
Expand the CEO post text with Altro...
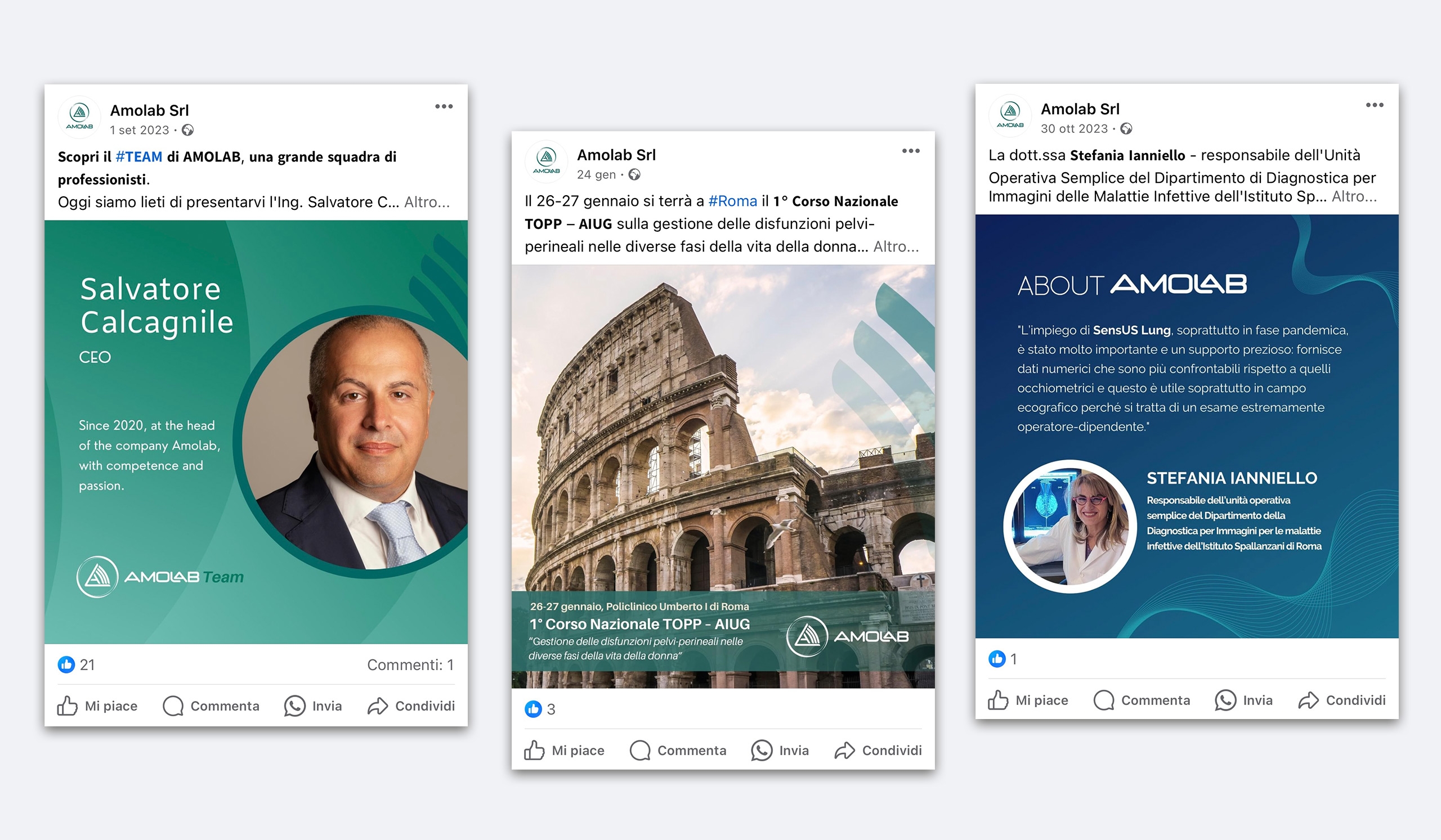coord(427,203)
